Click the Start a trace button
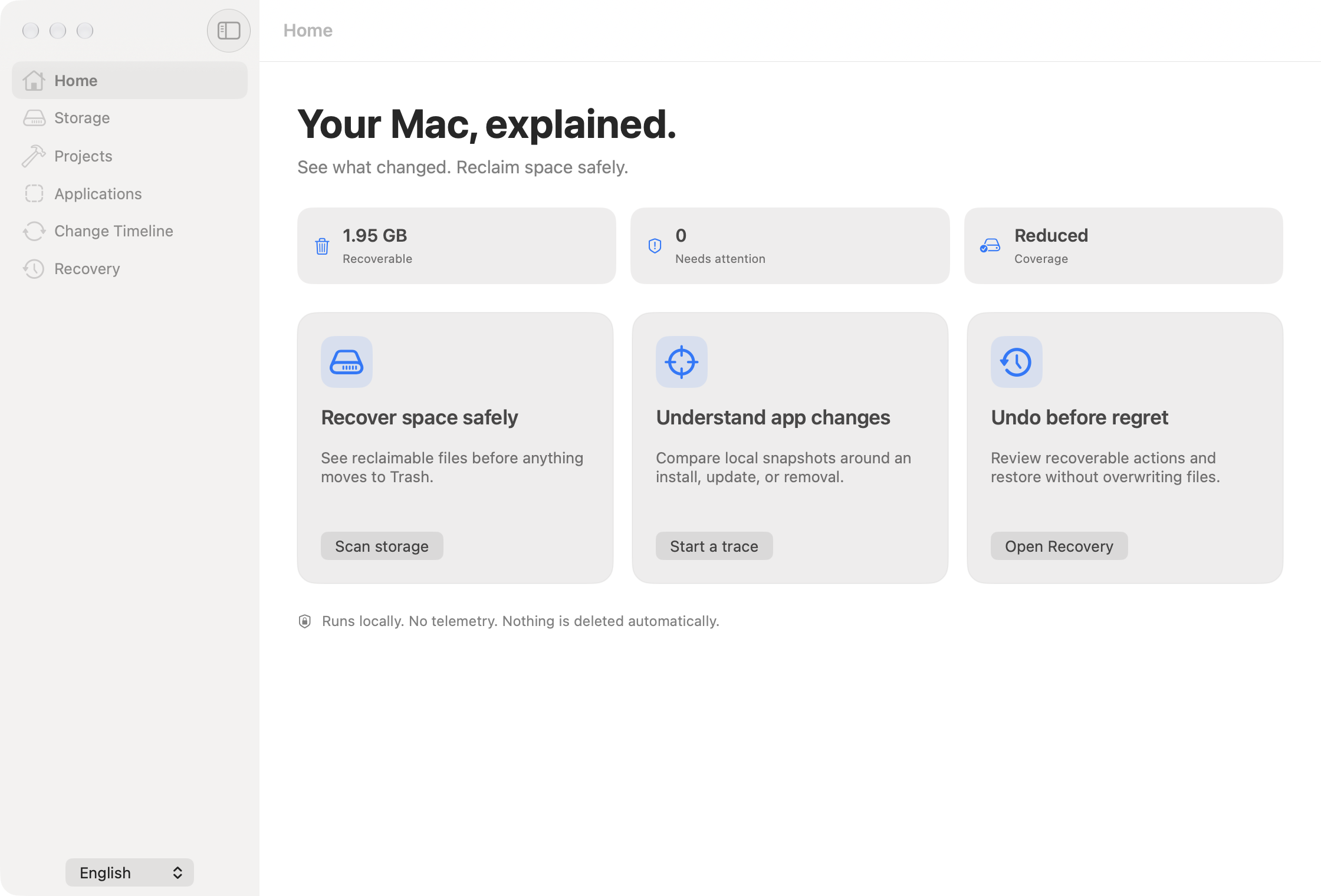The height and width of the screenshot is (896, 1321). [714, 546]
